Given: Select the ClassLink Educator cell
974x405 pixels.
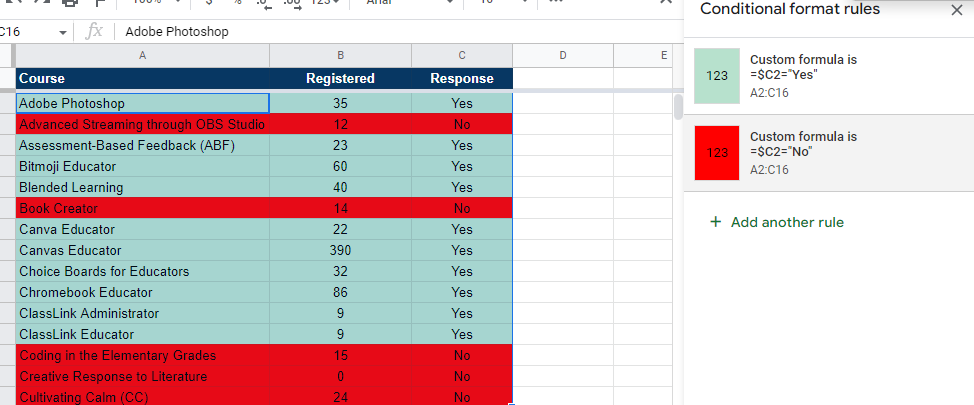Looking at the screenshot, I should pos(142,334).
